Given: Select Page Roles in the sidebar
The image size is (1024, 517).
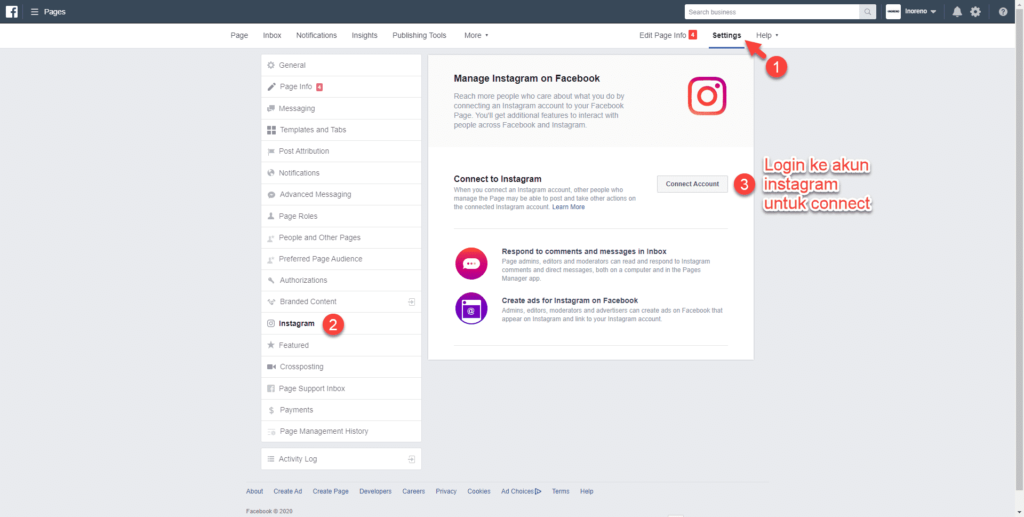Looking at the screenshot, I should (298, 216).
